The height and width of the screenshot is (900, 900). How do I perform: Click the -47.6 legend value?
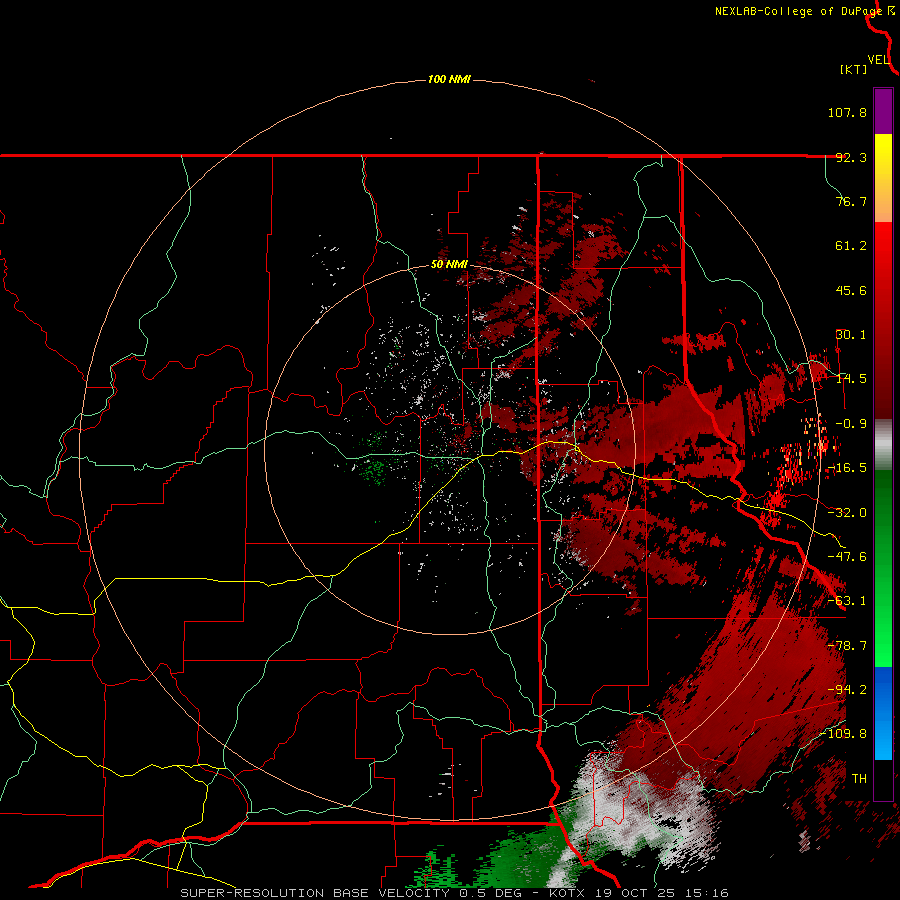[x=847, y=557]
